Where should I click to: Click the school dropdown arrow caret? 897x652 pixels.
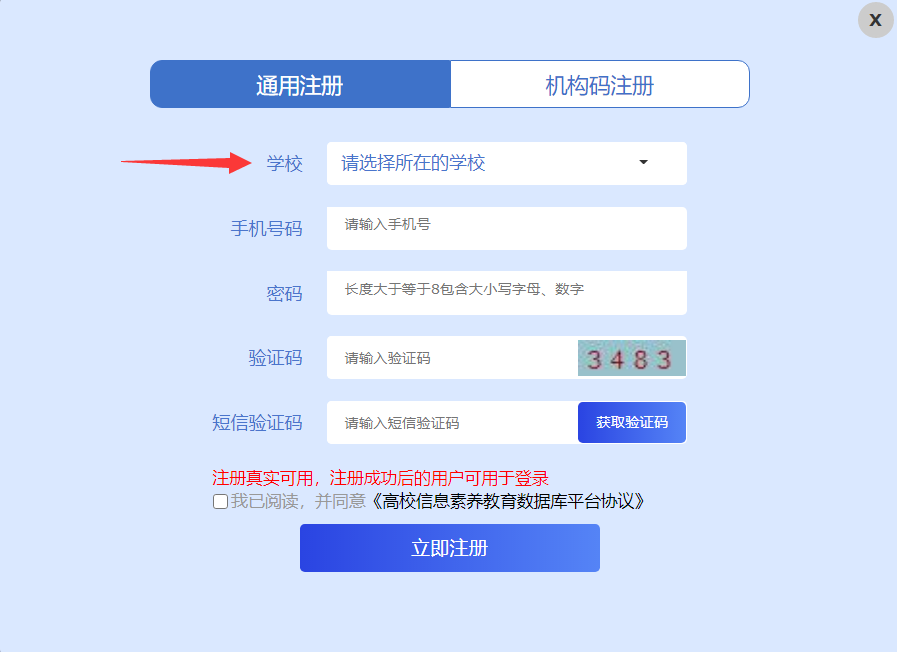(x=644, y=162)
